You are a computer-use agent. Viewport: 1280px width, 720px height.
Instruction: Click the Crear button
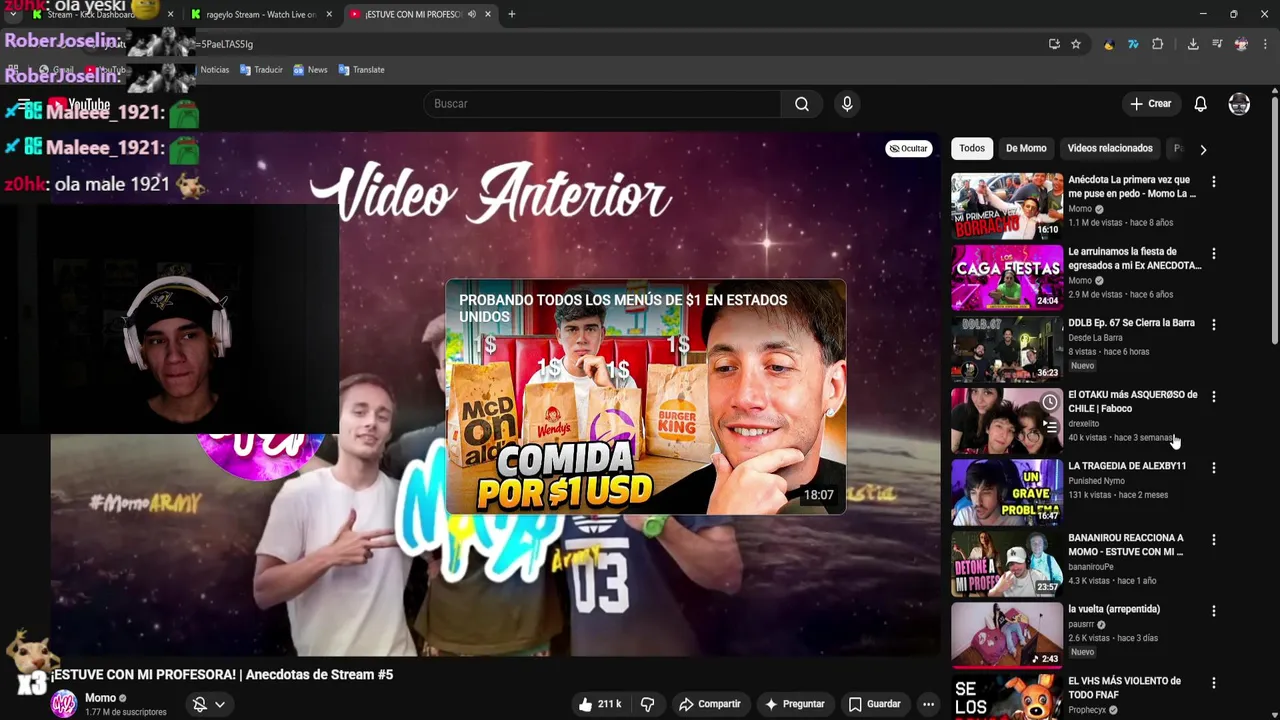[1150, 104]
